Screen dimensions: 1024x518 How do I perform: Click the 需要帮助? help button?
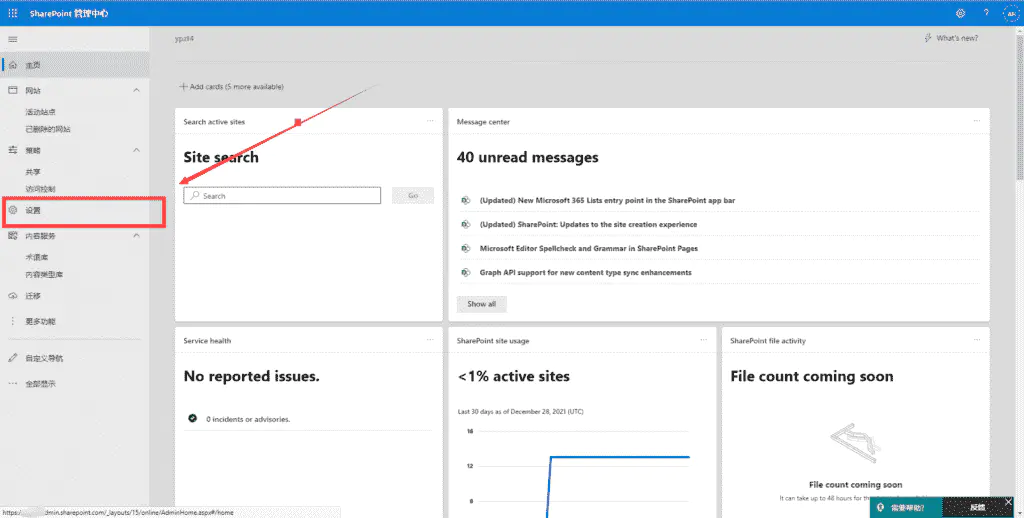(906, 508)
